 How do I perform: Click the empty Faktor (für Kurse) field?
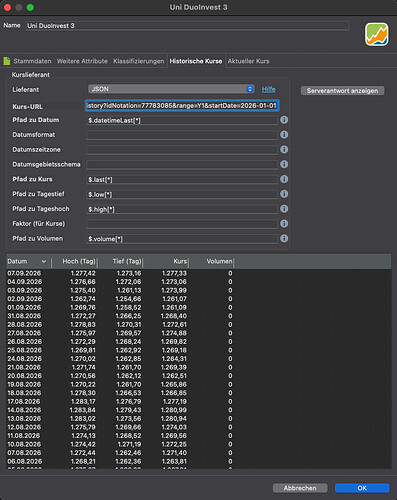[x=182, y=224]
